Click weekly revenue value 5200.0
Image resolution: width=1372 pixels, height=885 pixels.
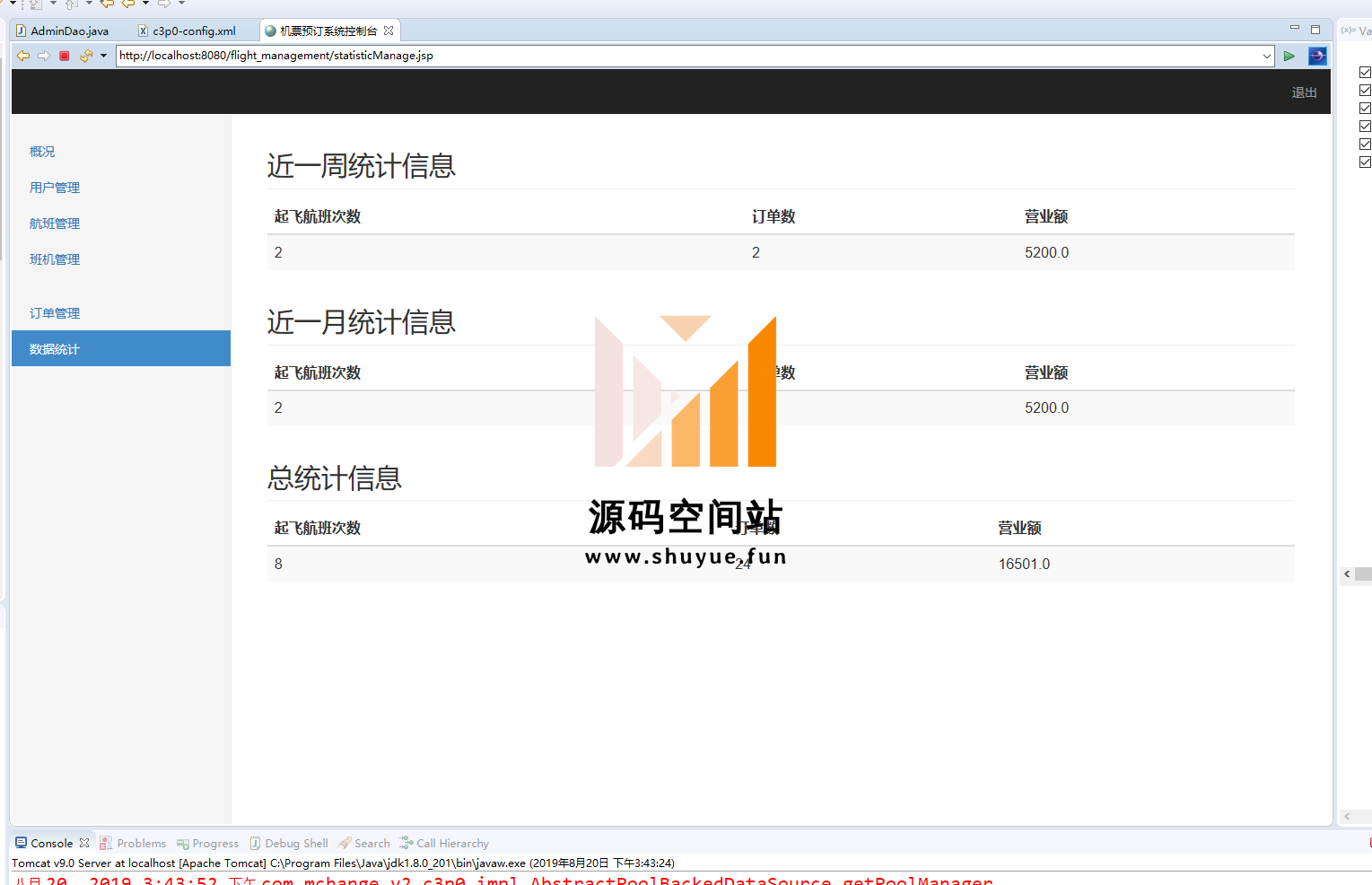click(x=1047, y=252)
